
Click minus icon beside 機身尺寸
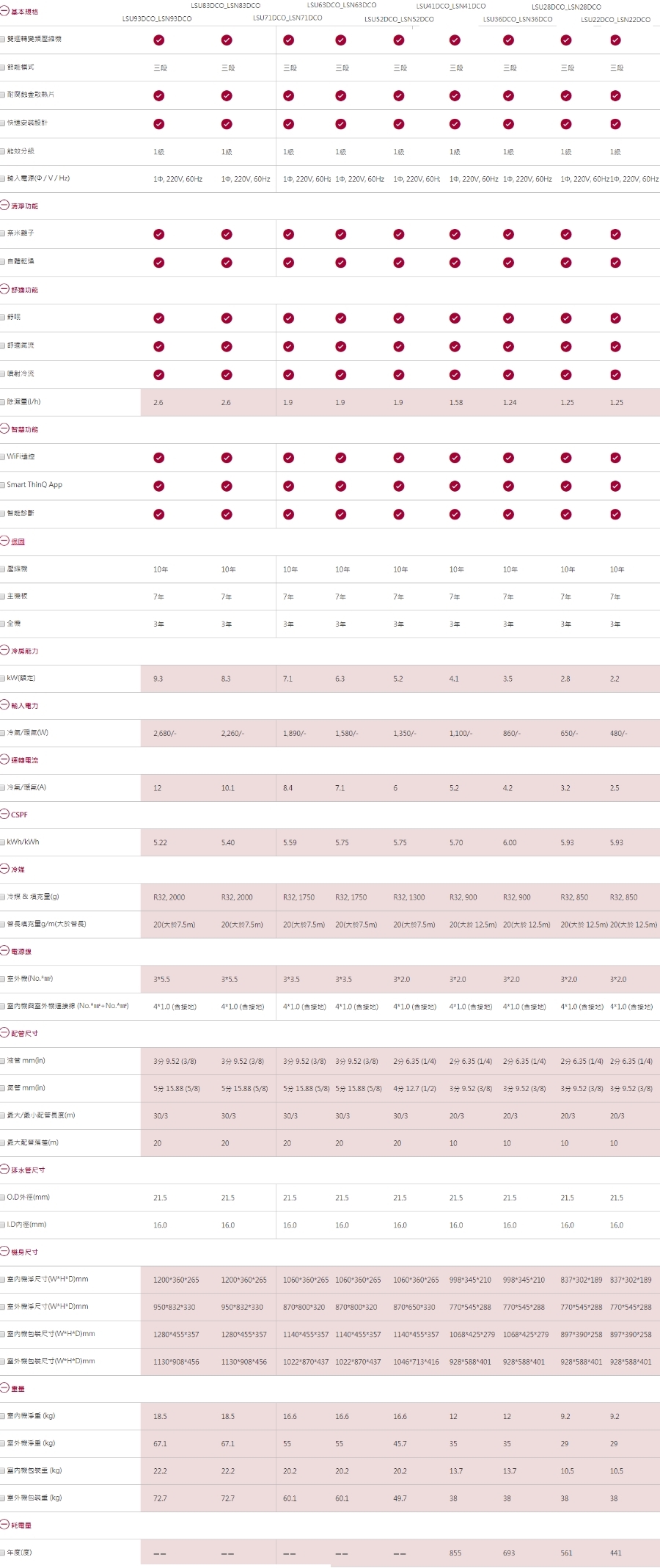pyautogui.click(x=4, y=1252)
